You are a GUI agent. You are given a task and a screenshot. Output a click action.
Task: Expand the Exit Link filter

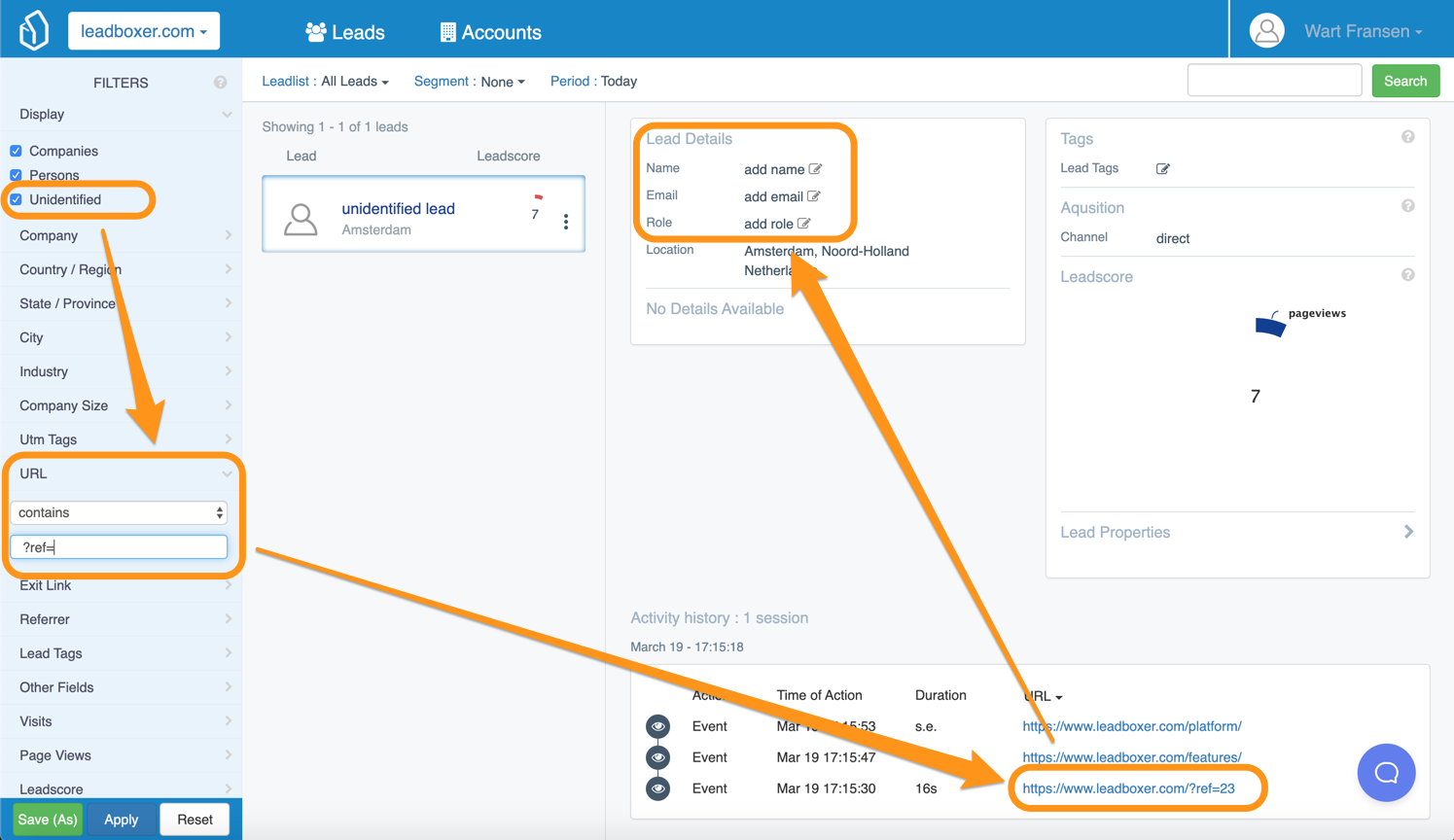pos(121,585)
